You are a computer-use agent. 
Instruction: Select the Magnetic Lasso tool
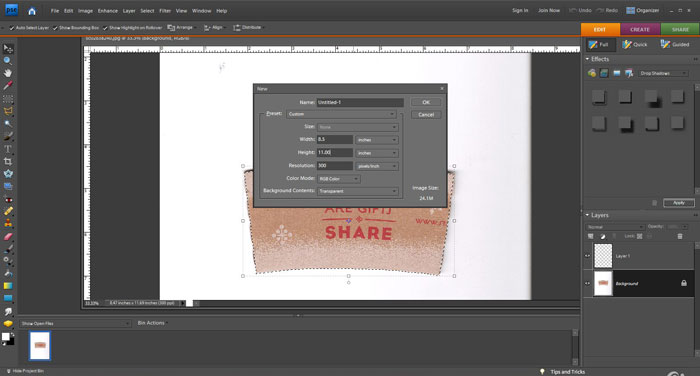point(8,111)
